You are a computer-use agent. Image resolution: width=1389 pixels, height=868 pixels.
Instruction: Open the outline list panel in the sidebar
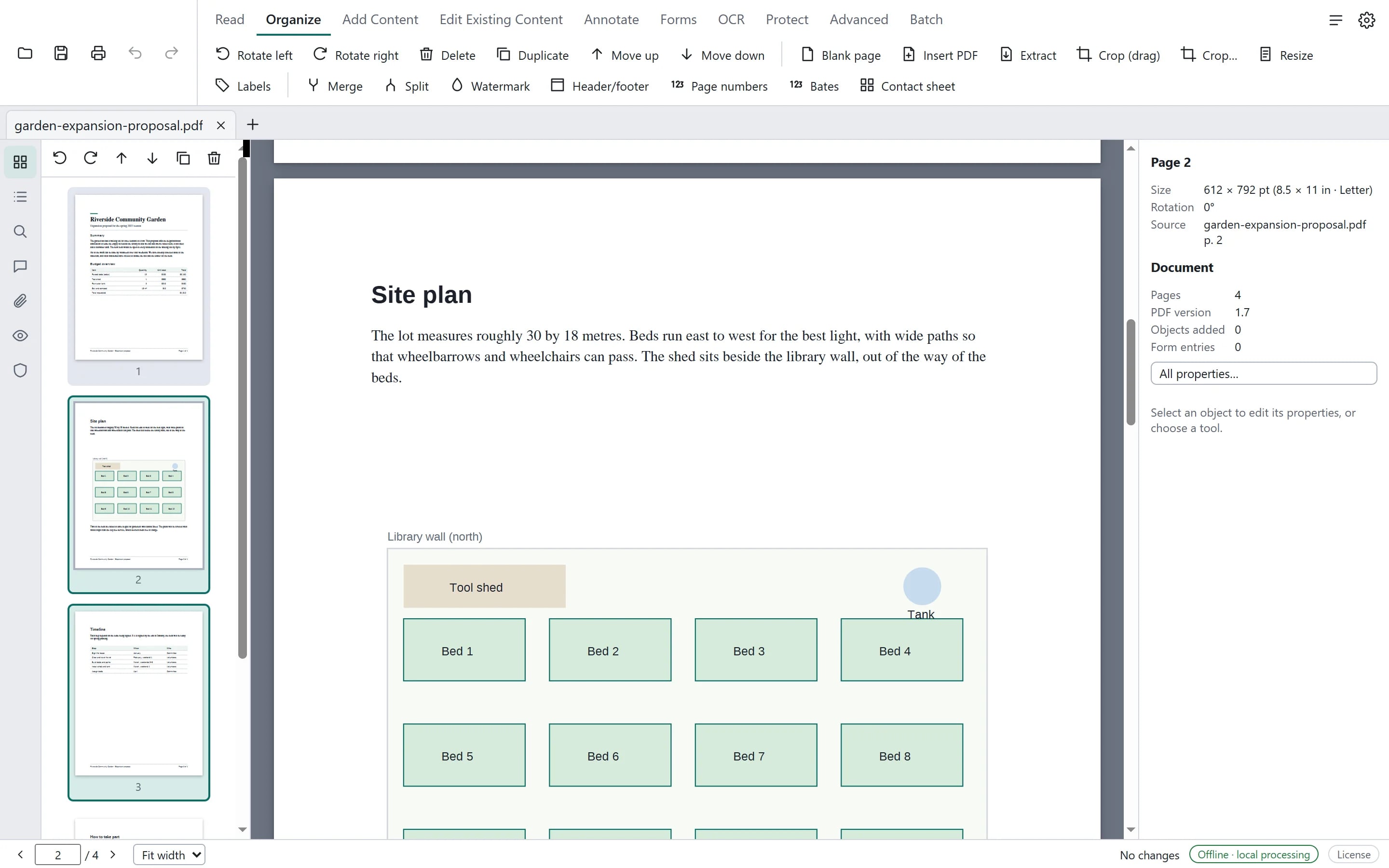(x=20, y=197)
